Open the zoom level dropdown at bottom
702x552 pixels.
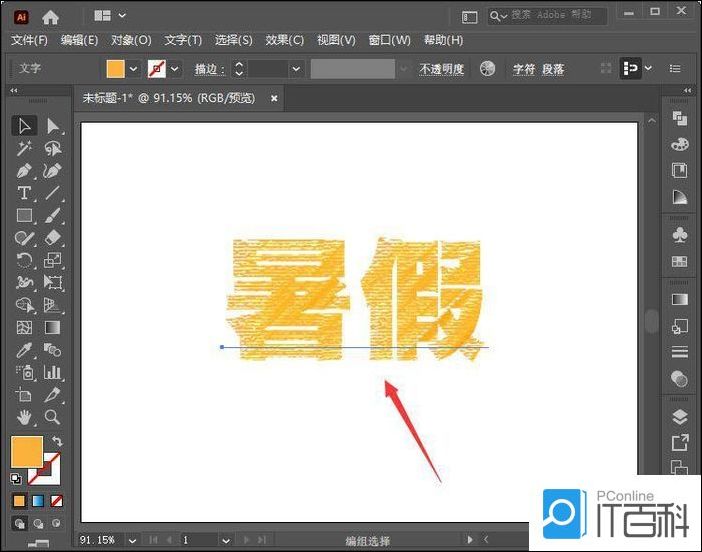pos(132,540)
